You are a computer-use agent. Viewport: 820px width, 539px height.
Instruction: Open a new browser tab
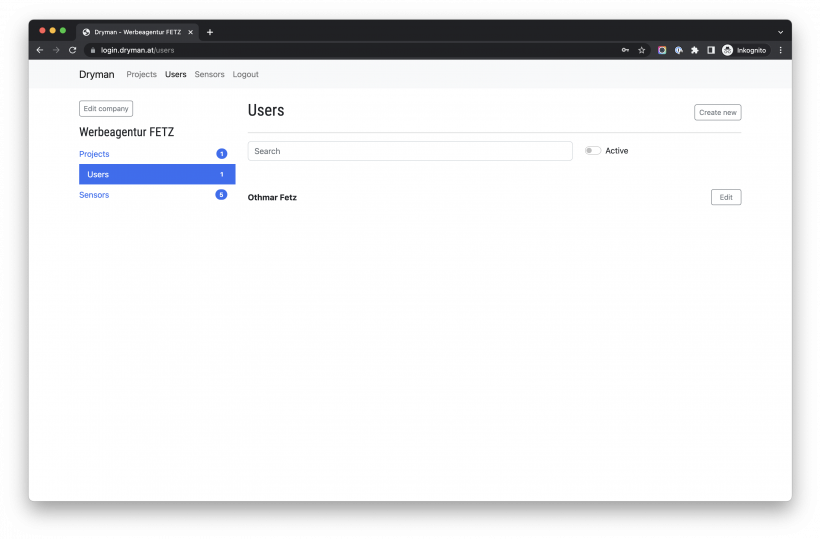pyautogui.click(x=210, y=32)
